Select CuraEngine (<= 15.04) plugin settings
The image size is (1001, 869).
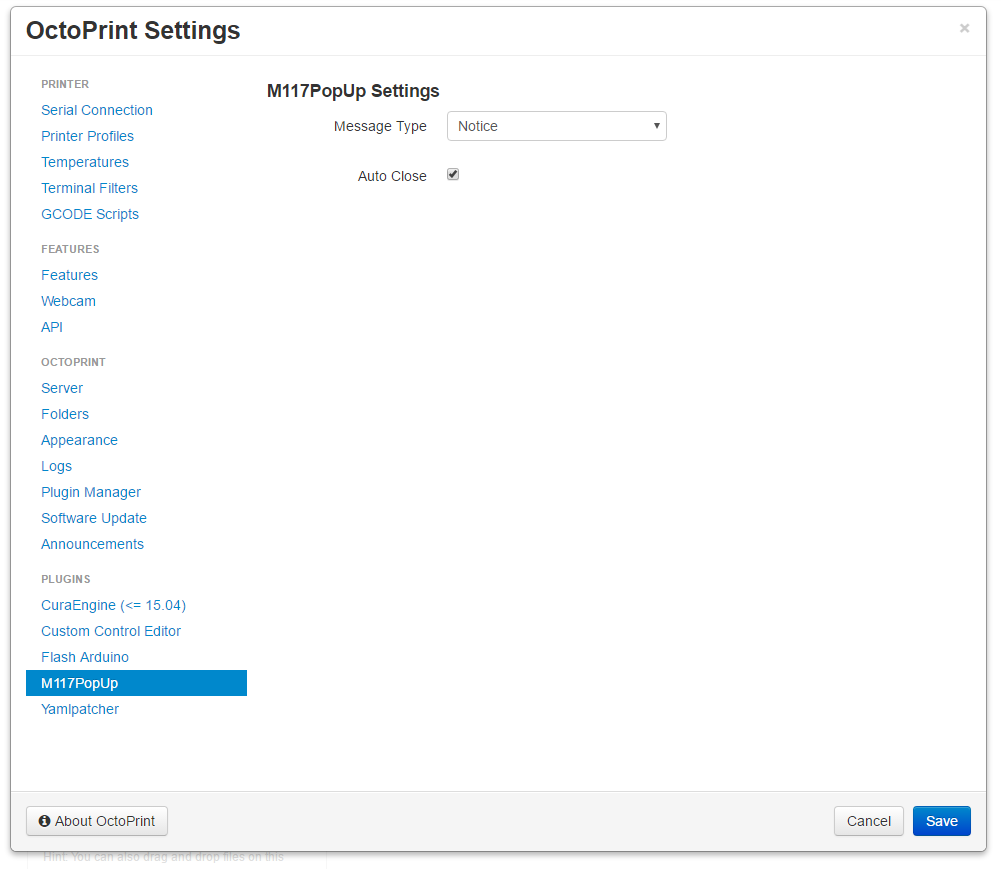coord(114,605)
